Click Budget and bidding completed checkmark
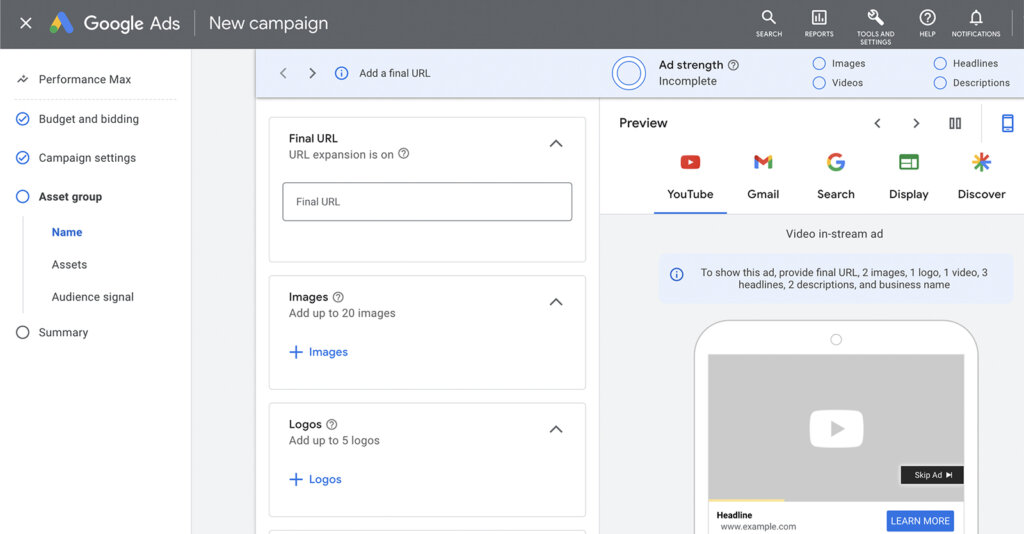The image size is (1024, 534). (22, 119)
